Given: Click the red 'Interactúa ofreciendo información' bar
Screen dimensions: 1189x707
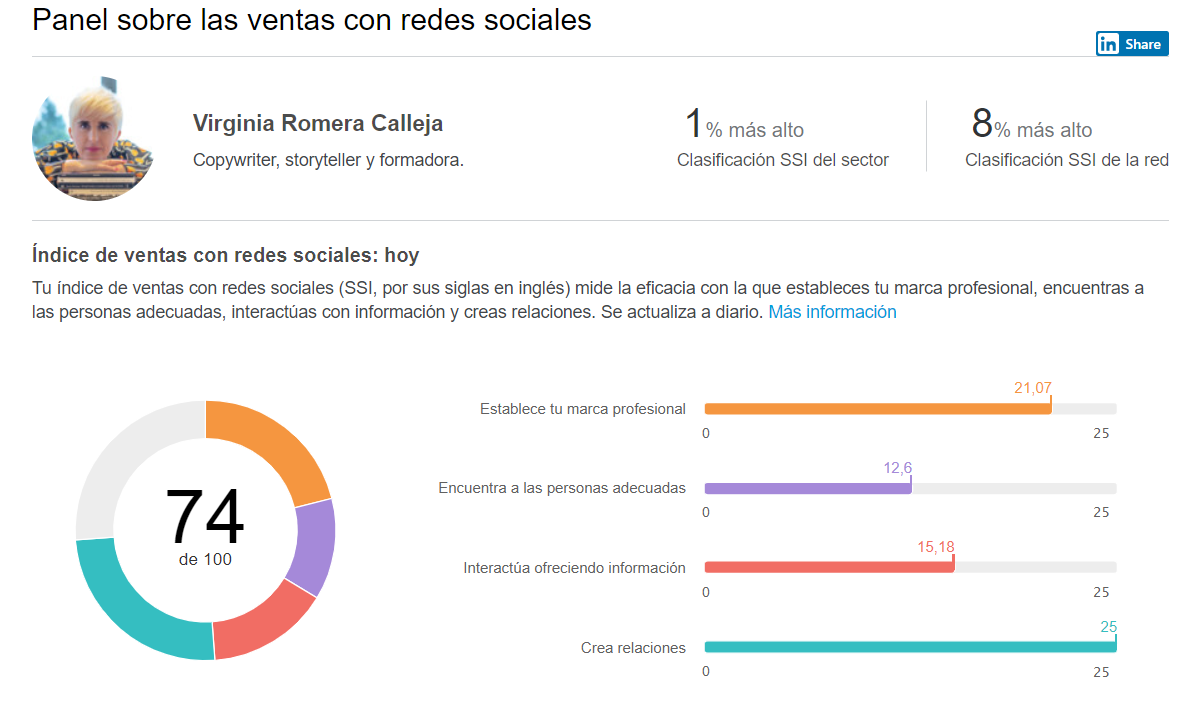Looking at the screenshot, I should (828, 567).
